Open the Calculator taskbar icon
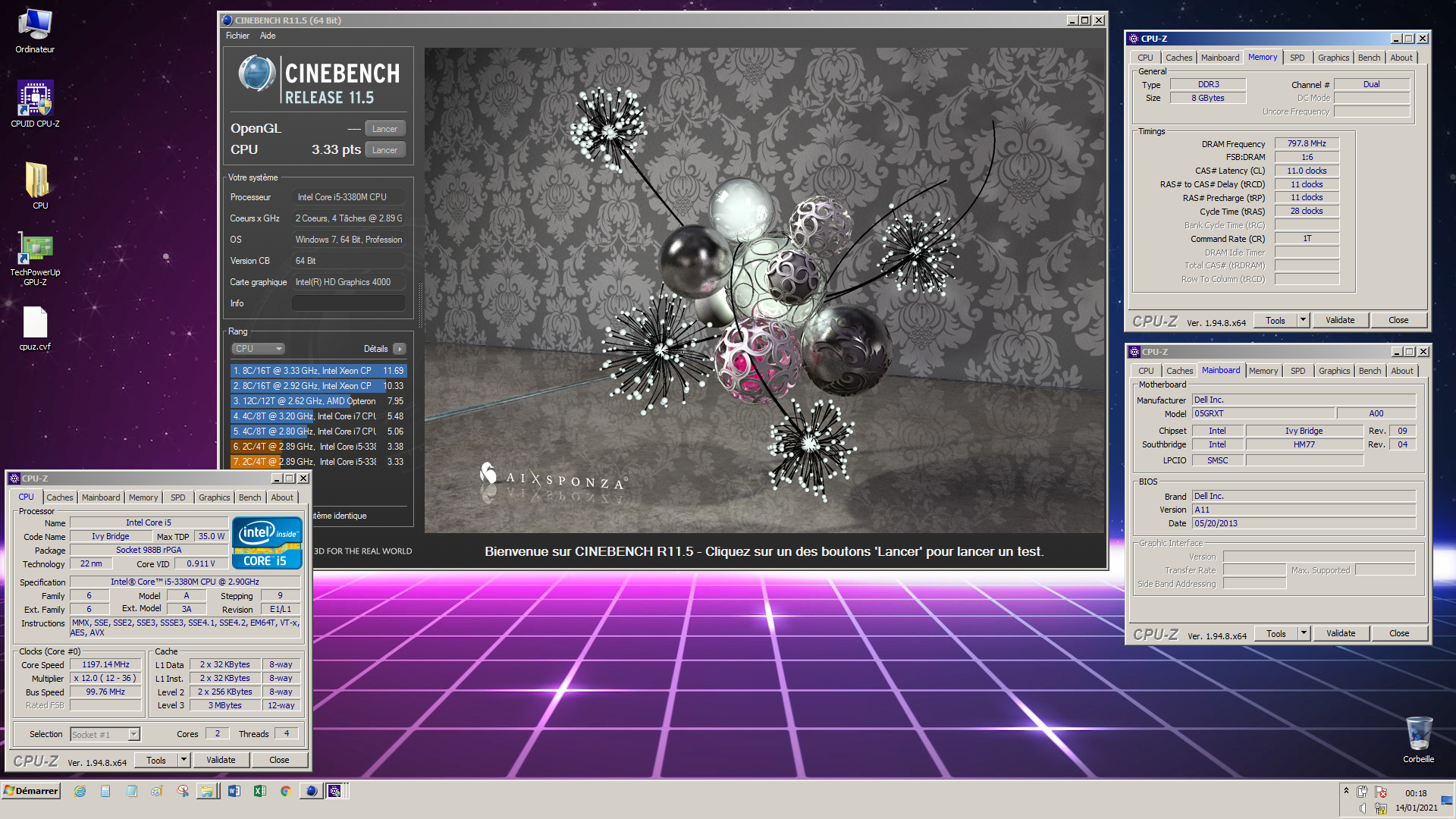The image size is (1456, 819). coord(105,791)
